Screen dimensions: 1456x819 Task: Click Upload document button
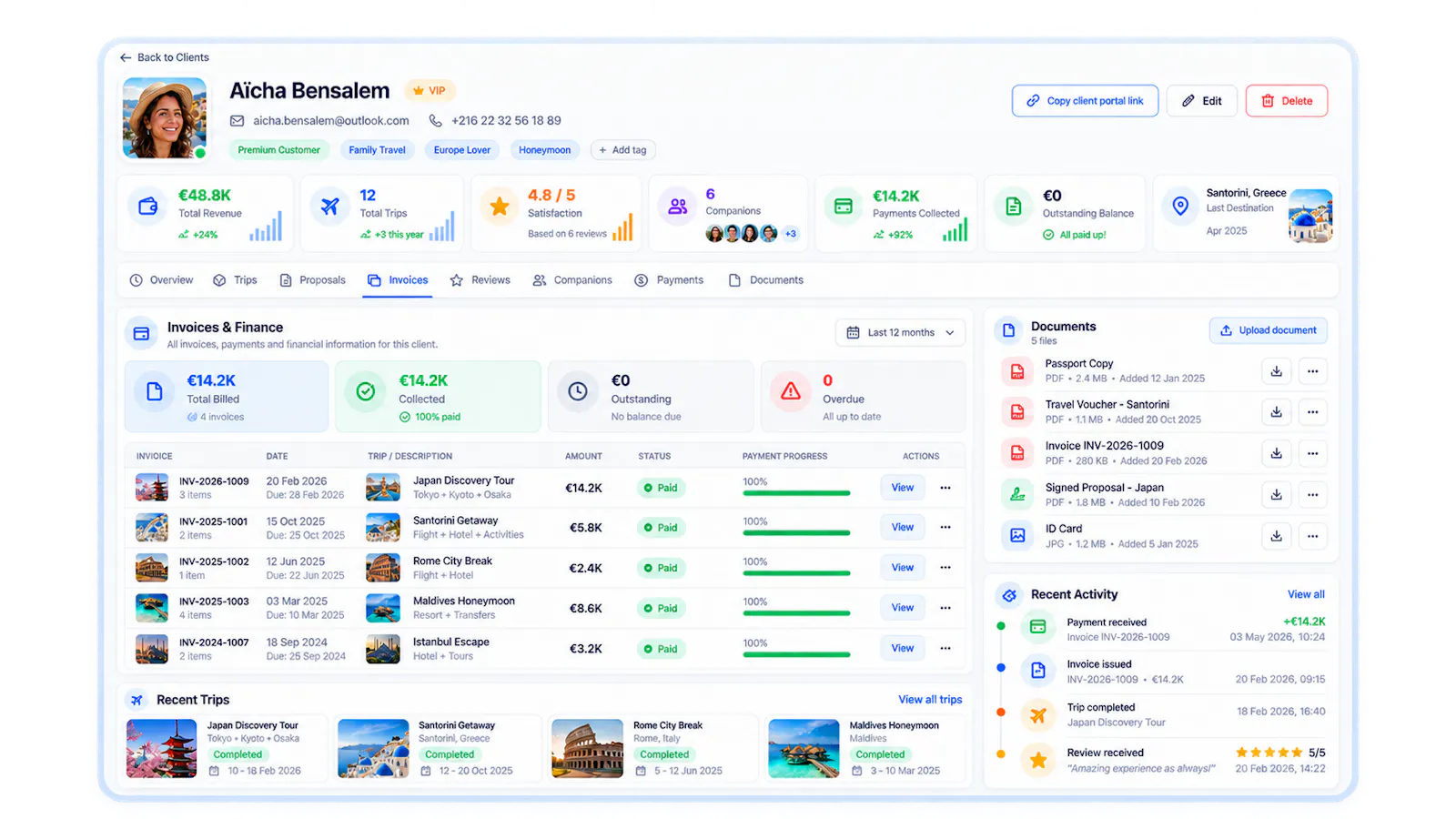coord(1268,330)
